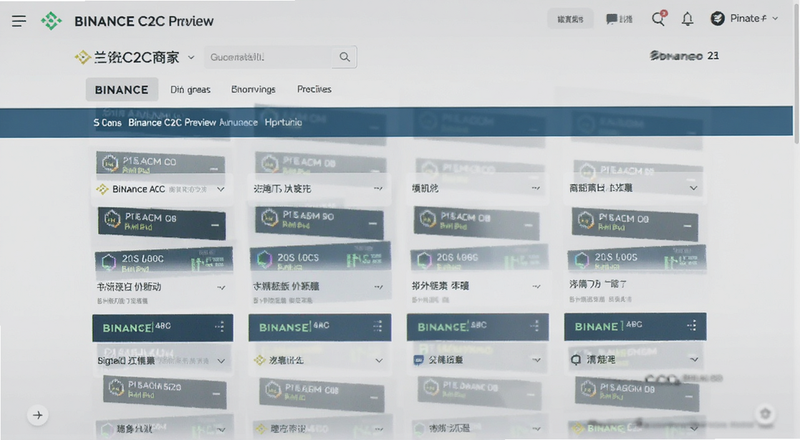Expand the first-column dropdown below the 20S L00C card
Image resolution: width=800 pixels, height=440 pixels.
(221, 287)
